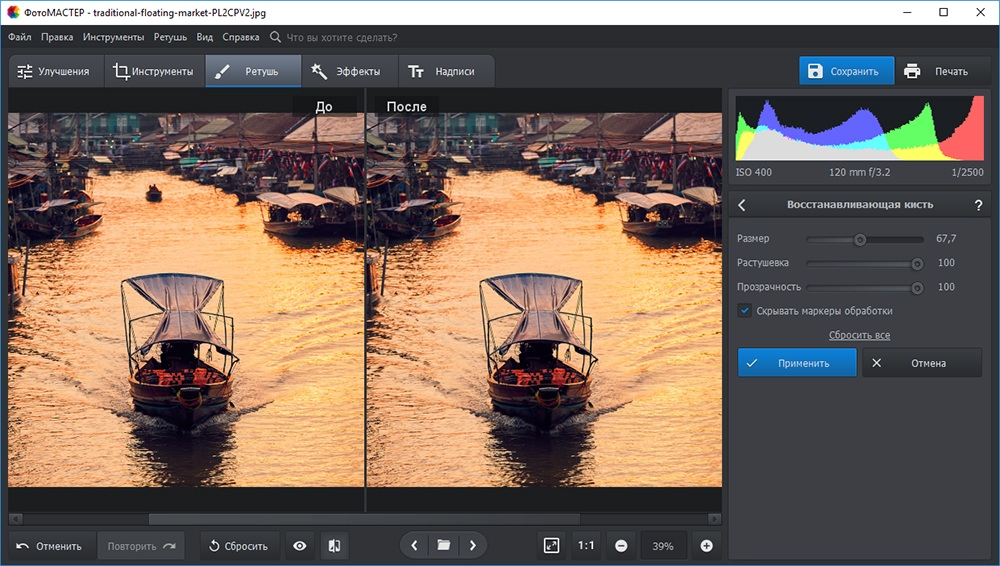Click the help question mark in brush panel
Image resolution: width=1000 pixels, height=566 pixels.
(x=978, y=205)
